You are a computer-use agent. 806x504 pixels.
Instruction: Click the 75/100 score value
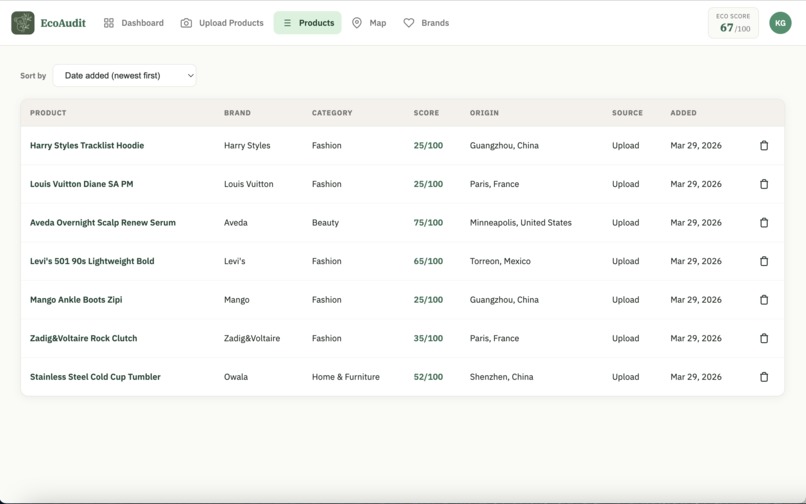tap(428, 223)
